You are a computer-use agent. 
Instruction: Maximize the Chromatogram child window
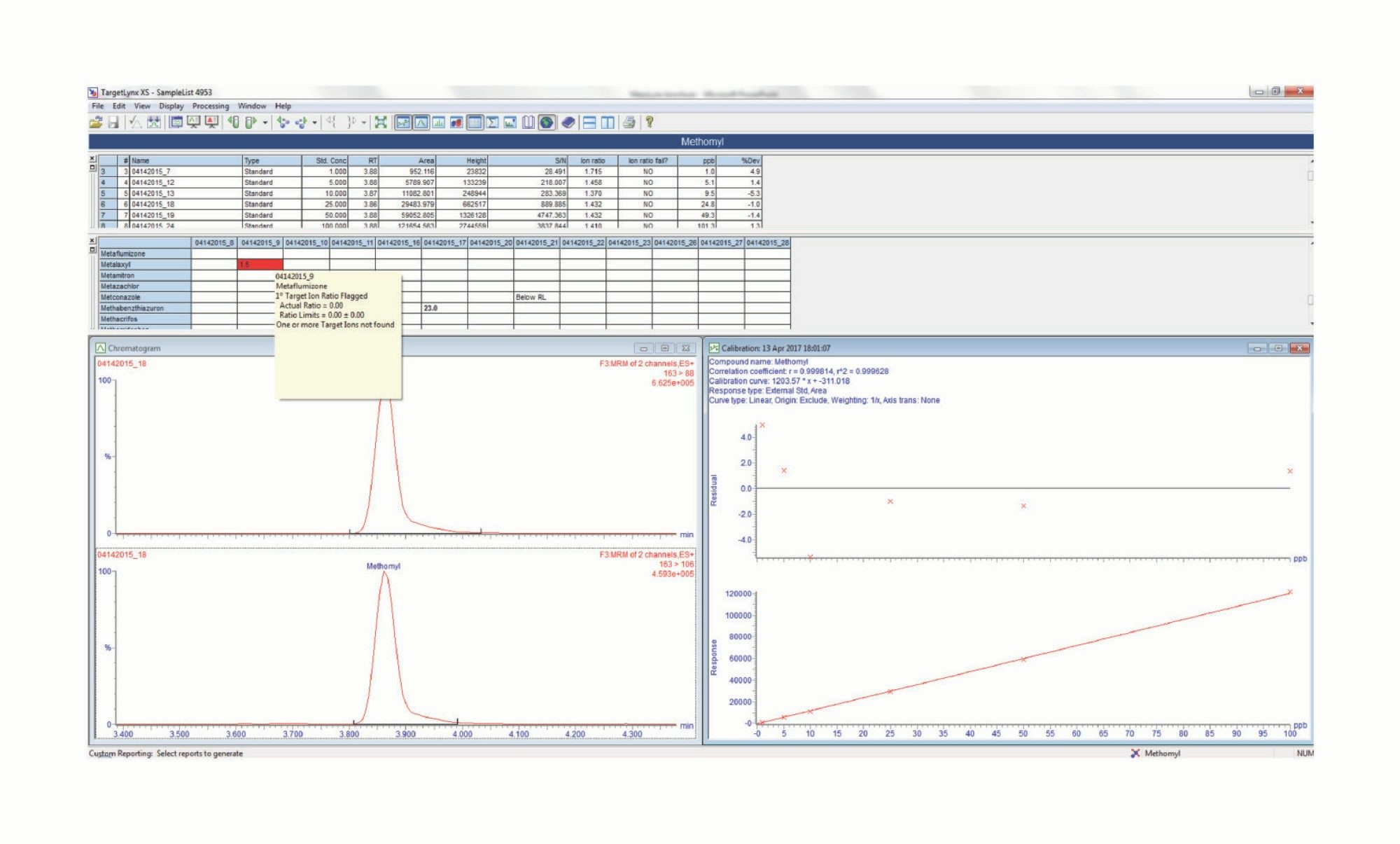click(x=665, y=348)
